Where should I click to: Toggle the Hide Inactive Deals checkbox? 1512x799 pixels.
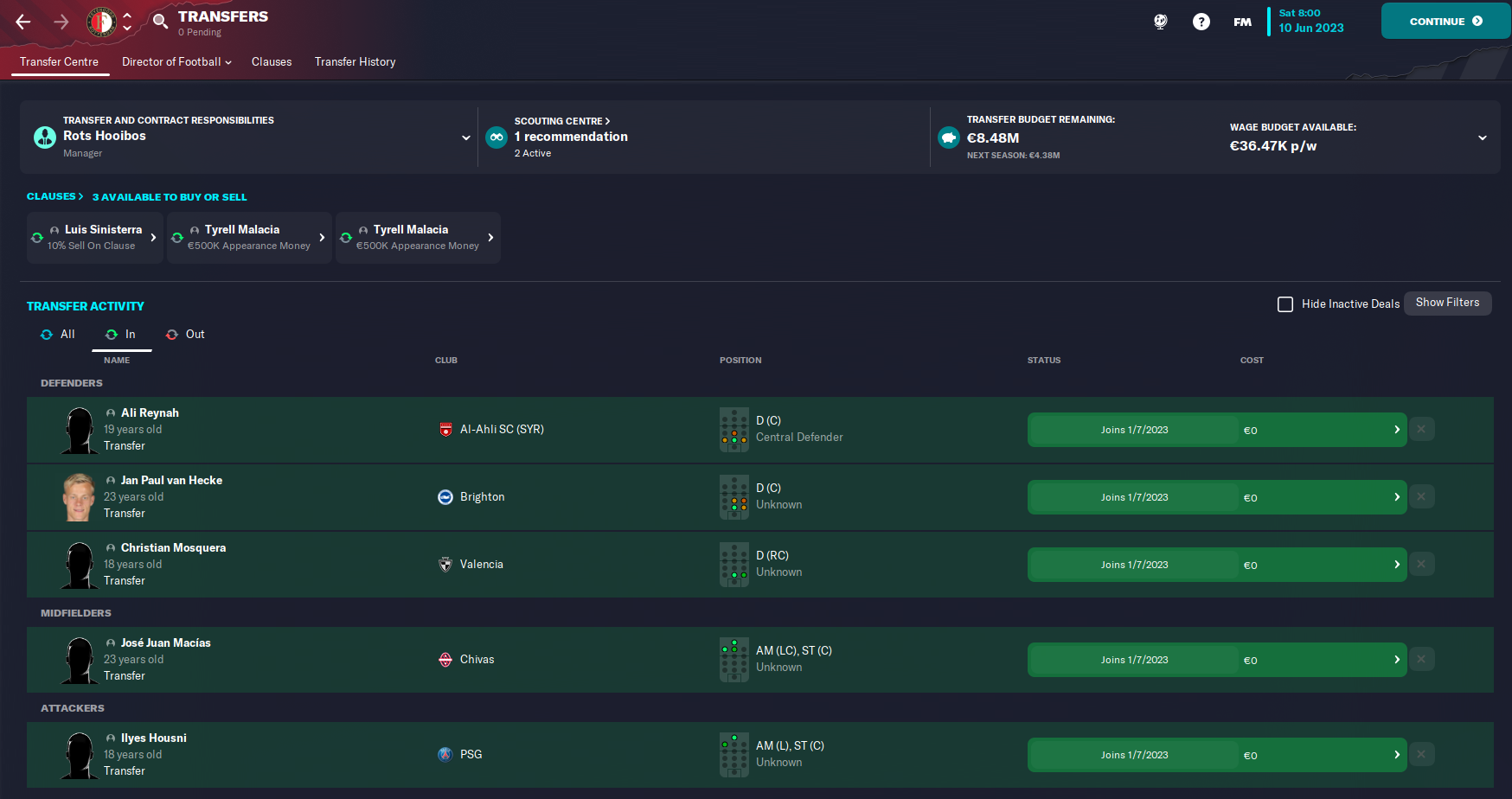click(x=1285, y=304)
